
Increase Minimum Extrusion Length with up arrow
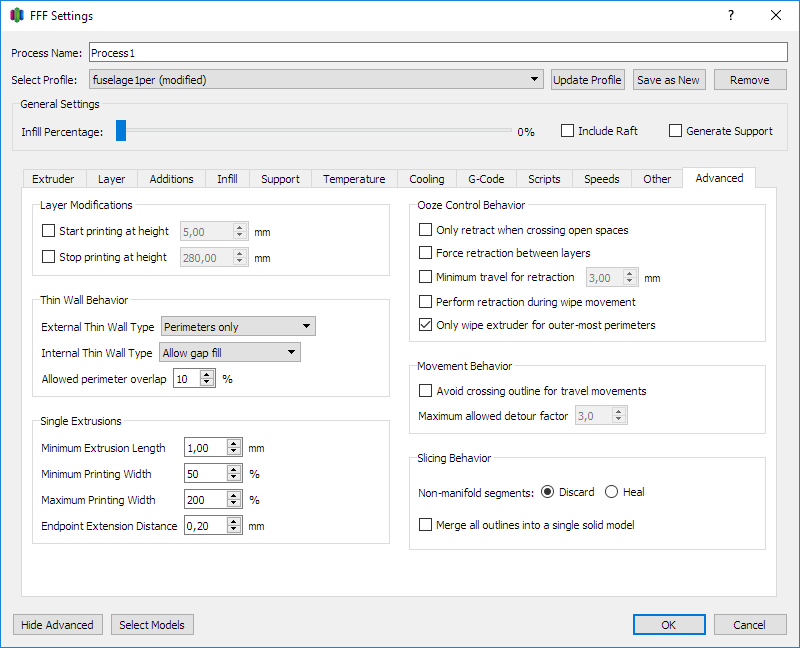click(235, 444)
